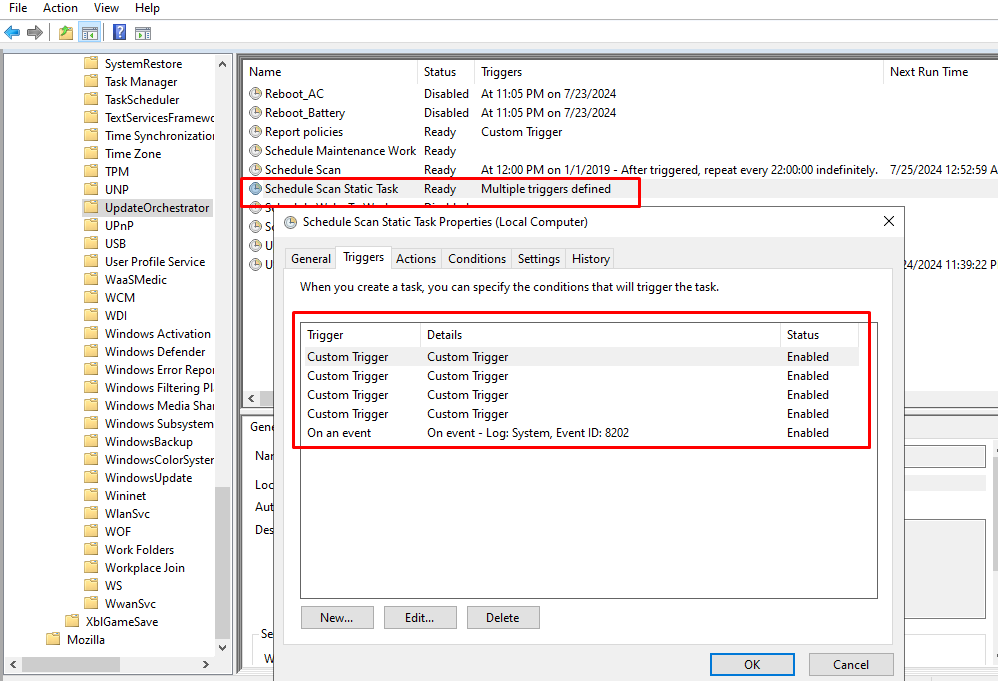Select the Workplace Join folder
998x681 pixels.
(x=144, y=567)
